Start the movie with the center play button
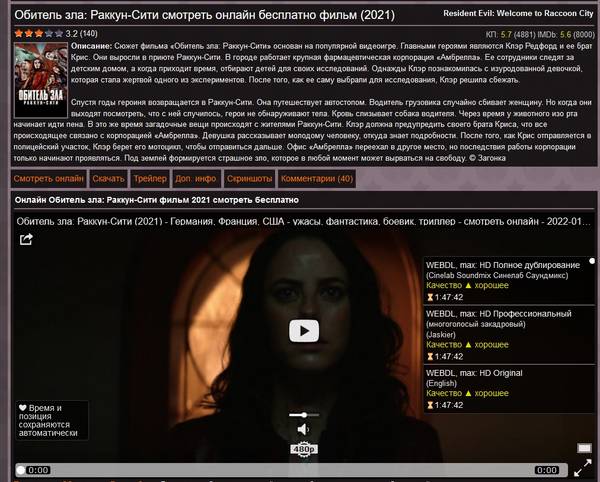 pyautogui.click(x=304, y=331)
